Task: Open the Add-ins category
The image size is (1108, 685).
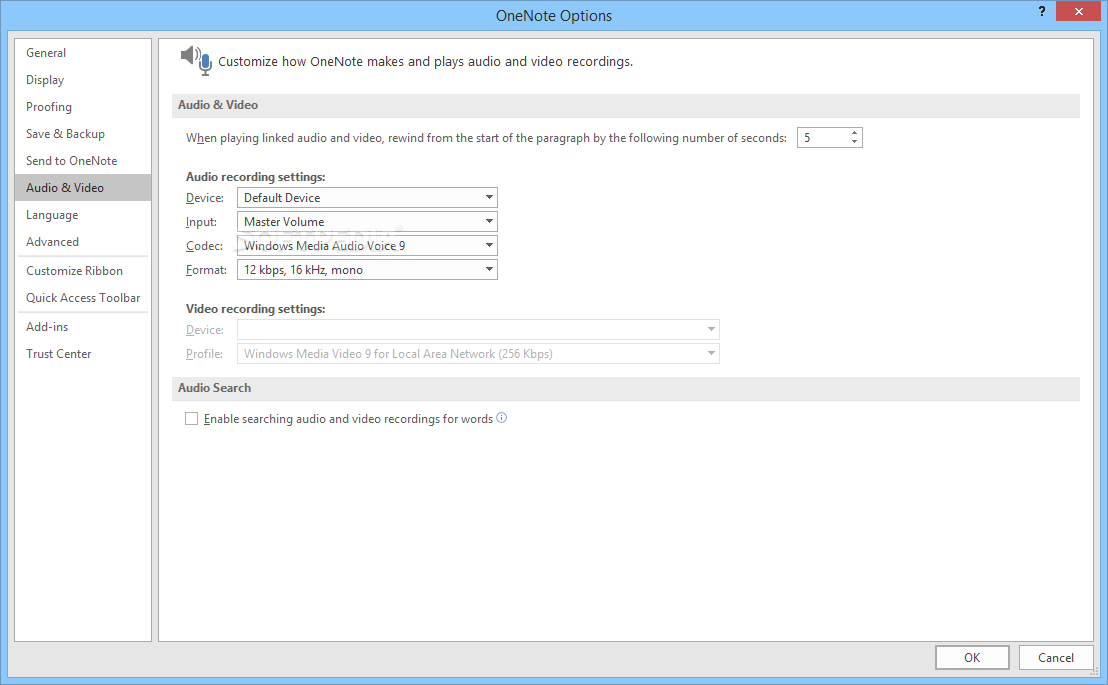Action: tap(83, 327)
